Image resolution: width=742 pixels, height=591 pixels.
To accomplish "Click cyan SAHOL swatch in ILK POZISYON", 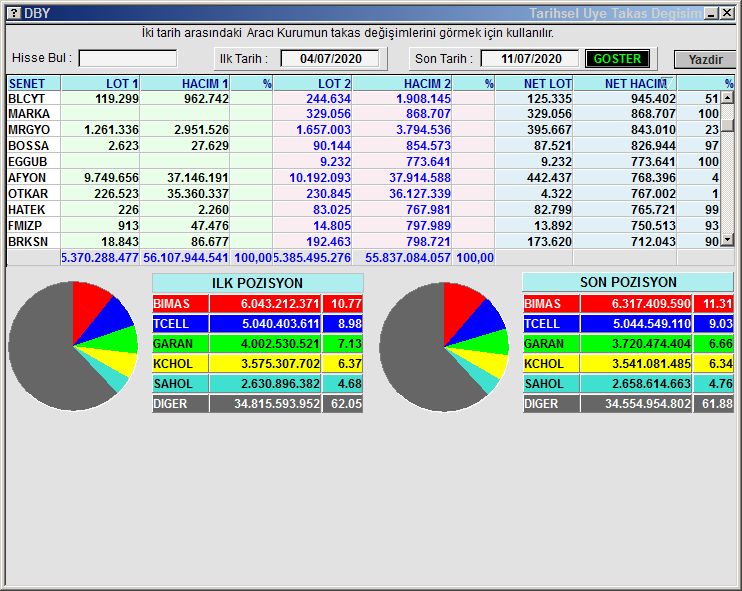I will point(180,384).
